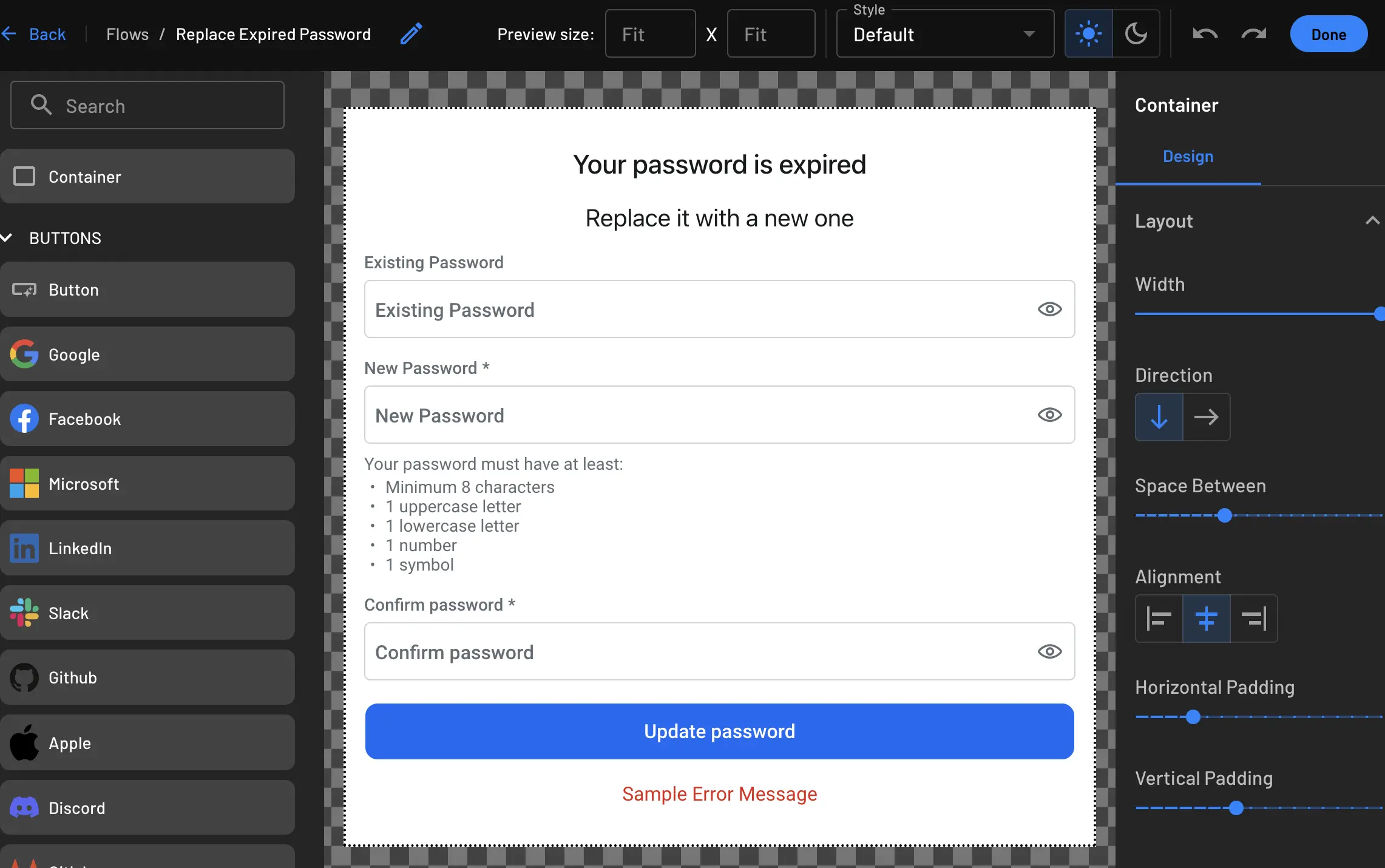Switch preview to dark mode
Screen dimensions: 1385x868
(x=1136, y=34)
